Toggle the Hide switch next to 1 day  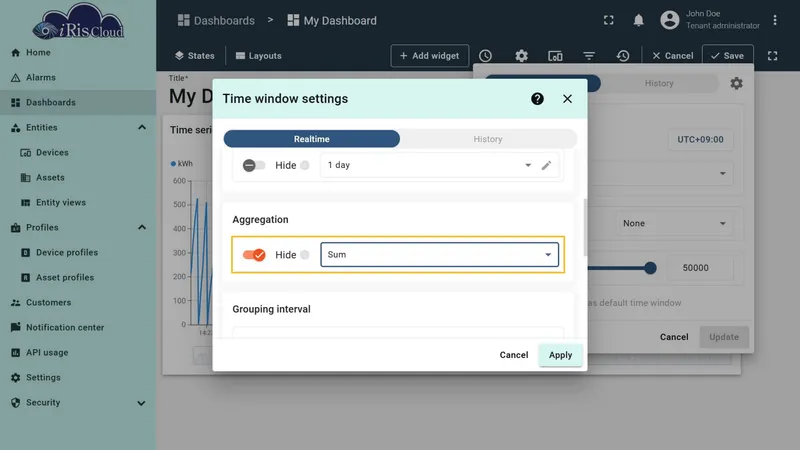click(x=254, y=165)
